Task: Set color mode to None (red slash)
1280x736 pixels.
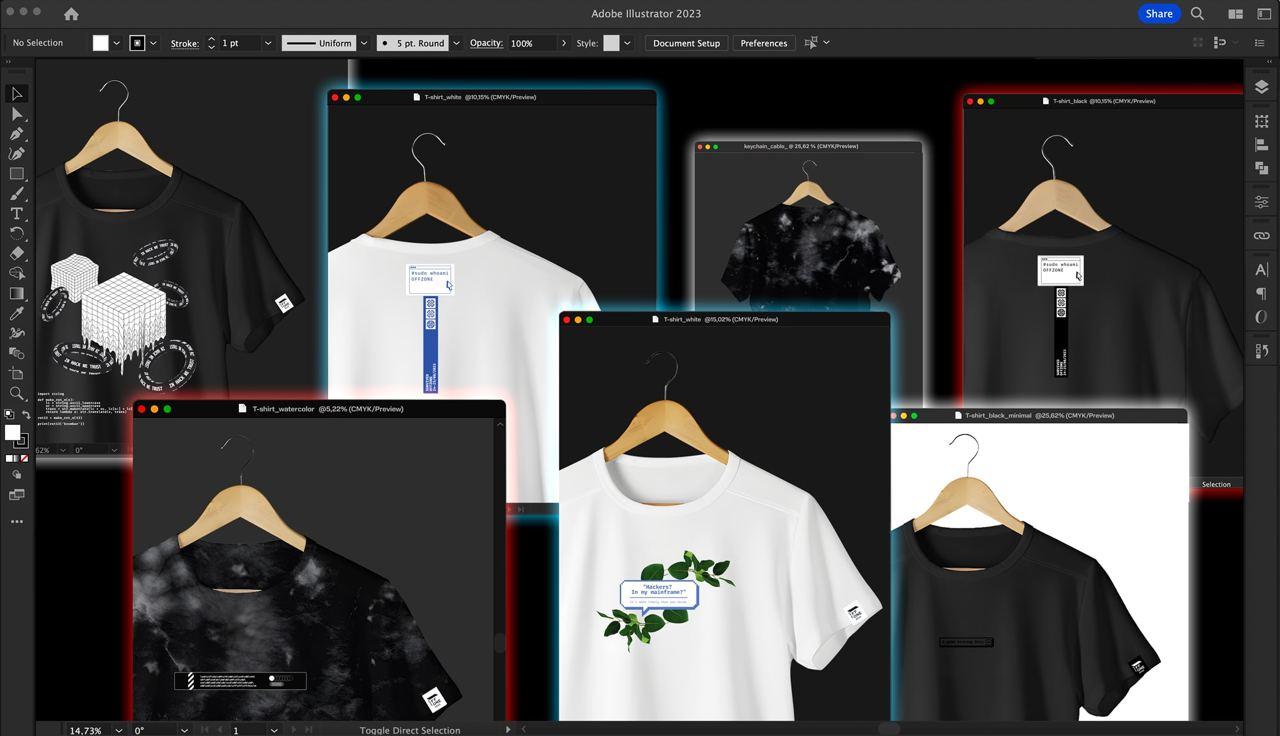Action: (x=25, y=459)
